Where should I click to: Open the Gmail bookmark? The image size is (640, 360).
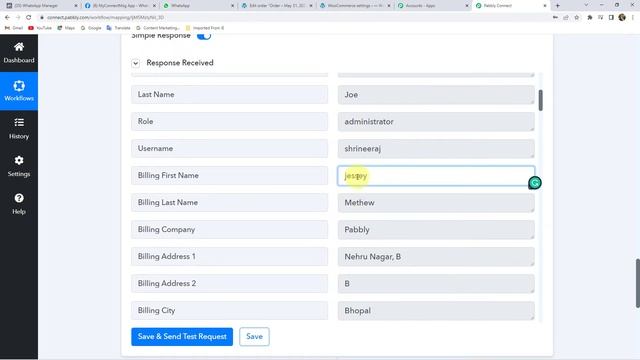(14, 28)
